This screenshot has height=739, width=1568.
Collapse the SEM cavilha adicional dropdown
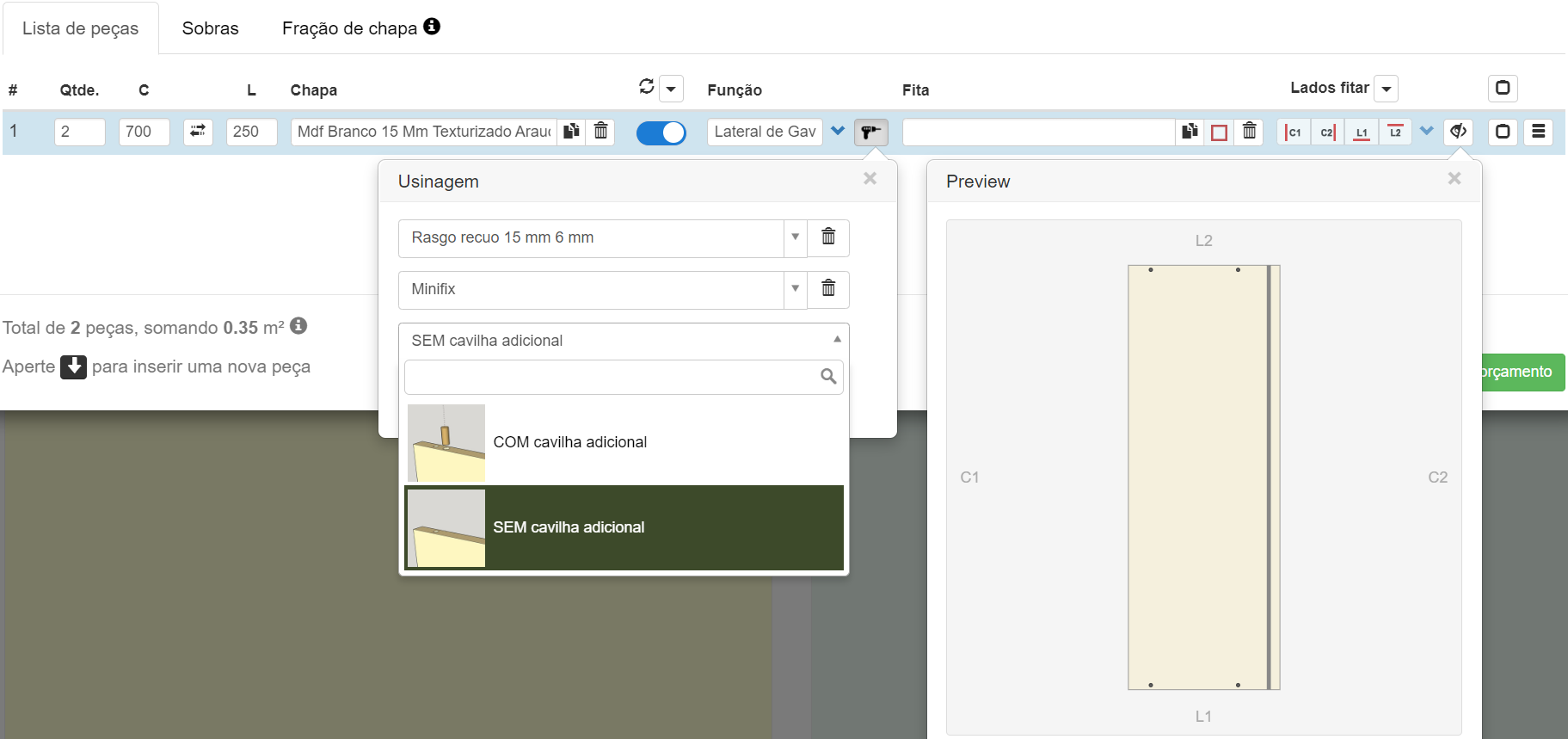click(624, 341)
